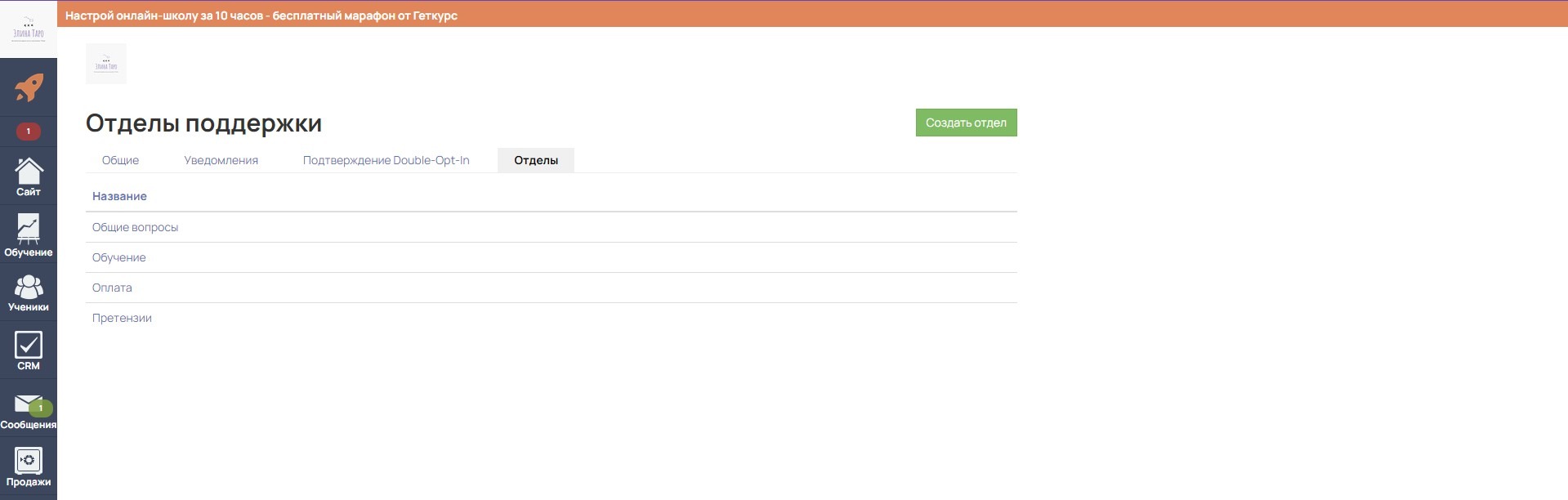Open the CRM section in sidebar

coord(29,350)
